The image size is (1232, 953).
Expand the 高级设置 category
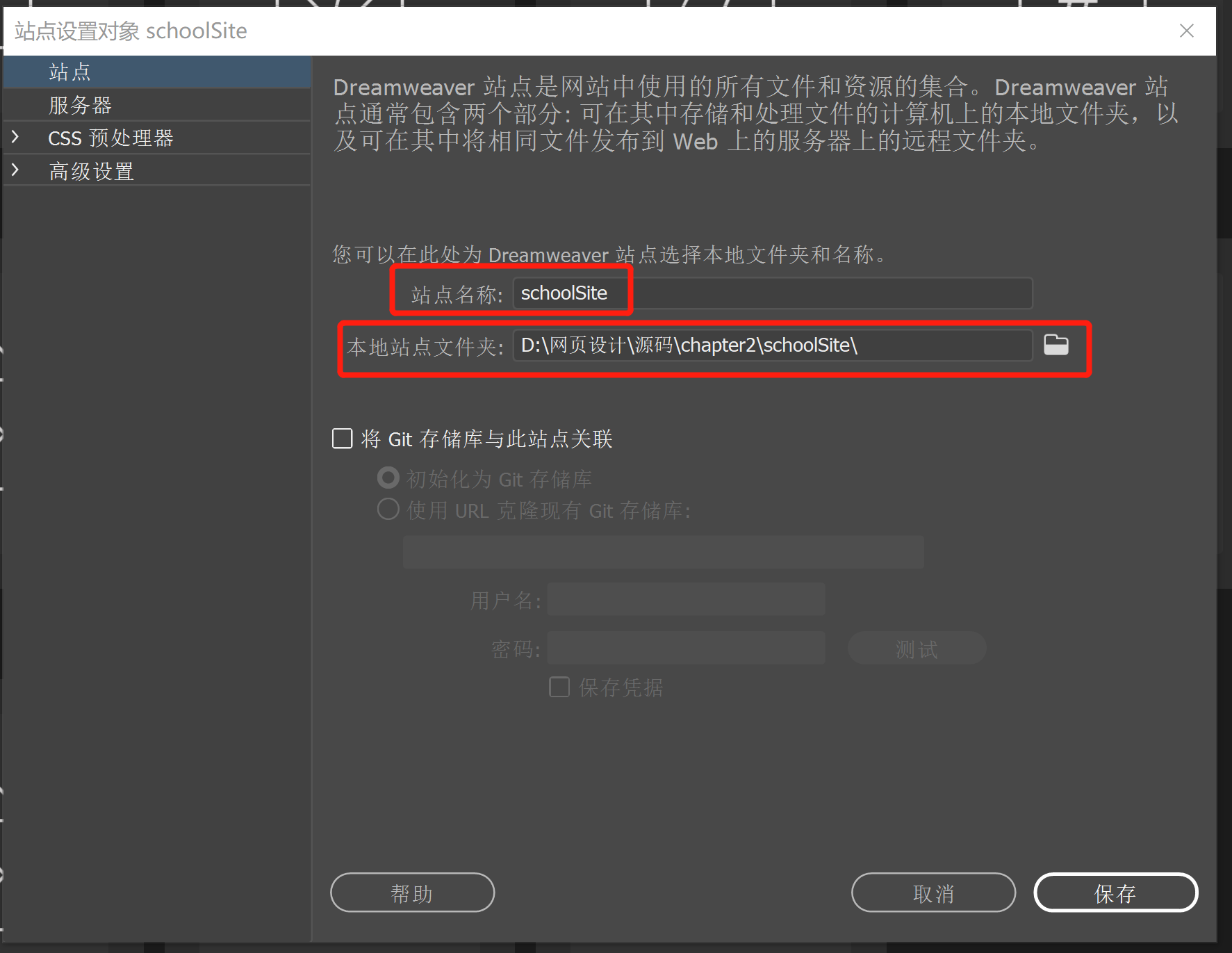click(15, 170)
